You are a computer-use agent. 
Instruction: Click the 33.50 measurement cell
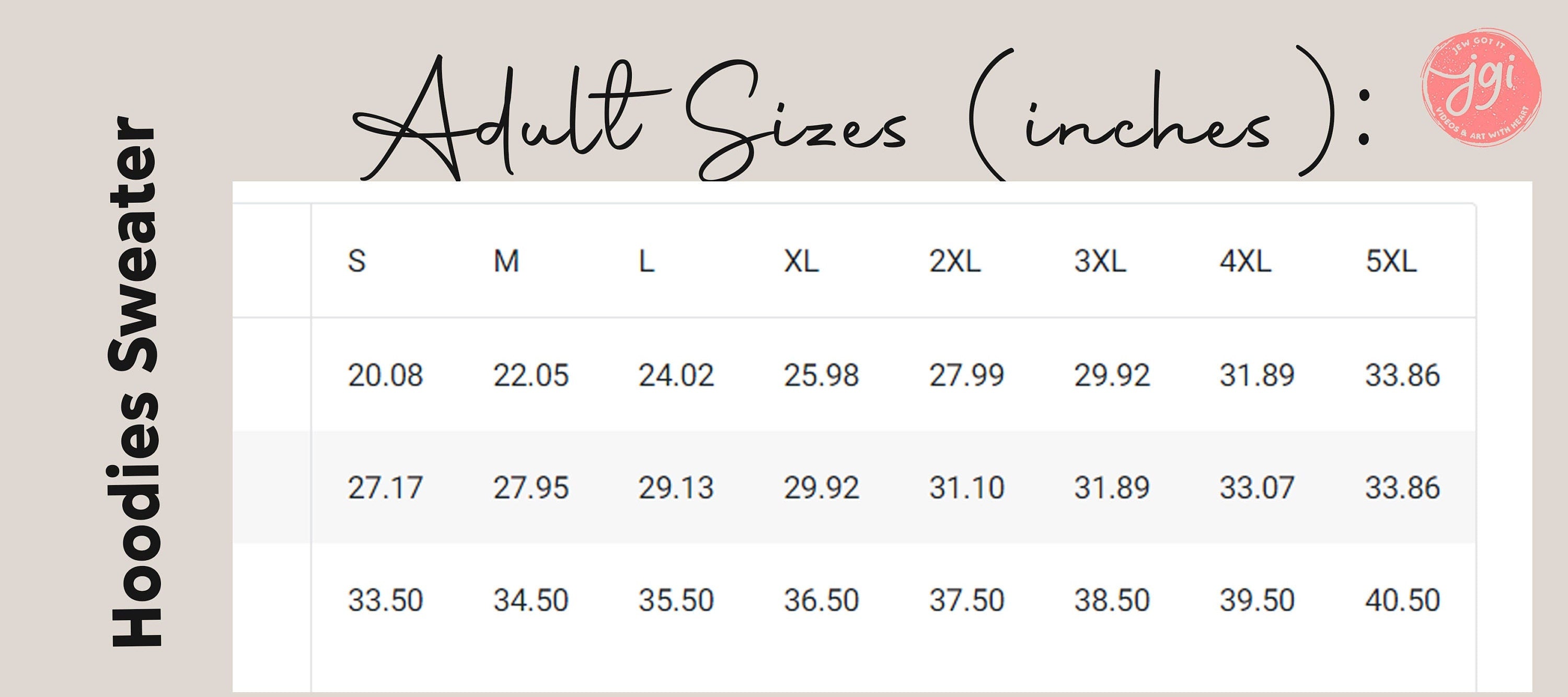pyautogui.click(x=385, y=601)
